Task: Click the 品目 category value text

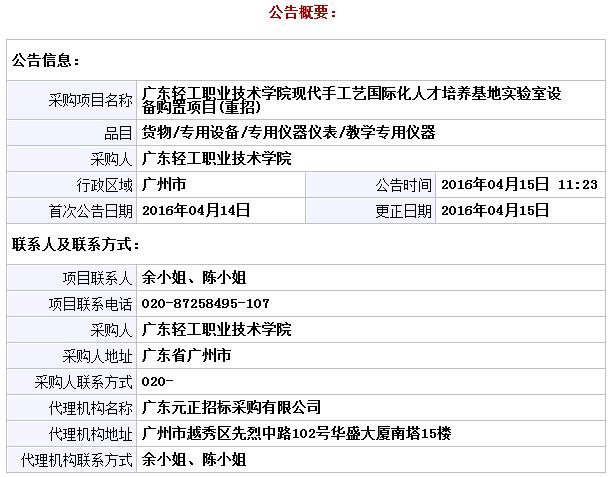Action: click(x=288, y=133)
